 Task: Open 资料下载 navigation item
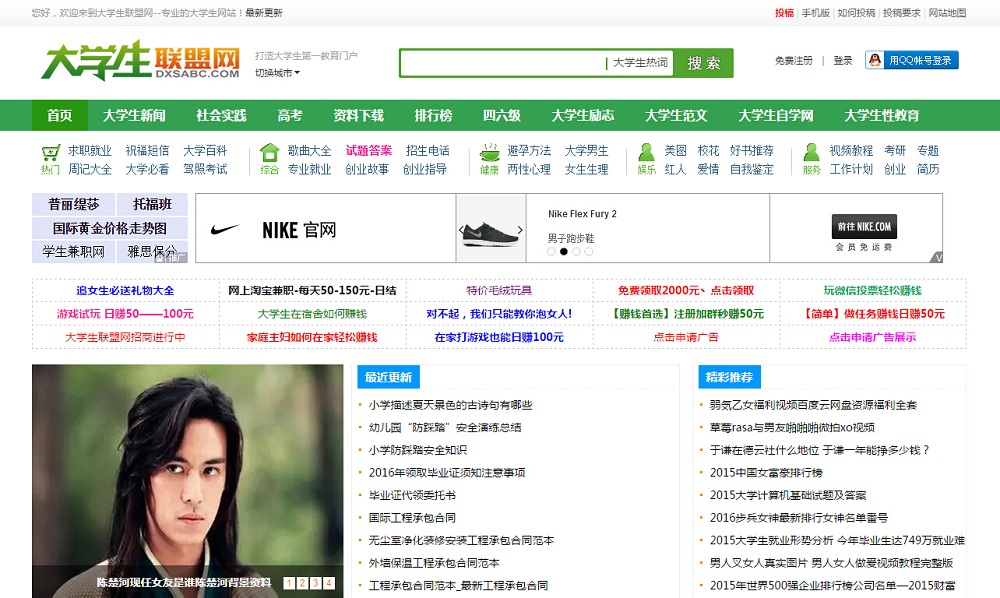[358, 115]
